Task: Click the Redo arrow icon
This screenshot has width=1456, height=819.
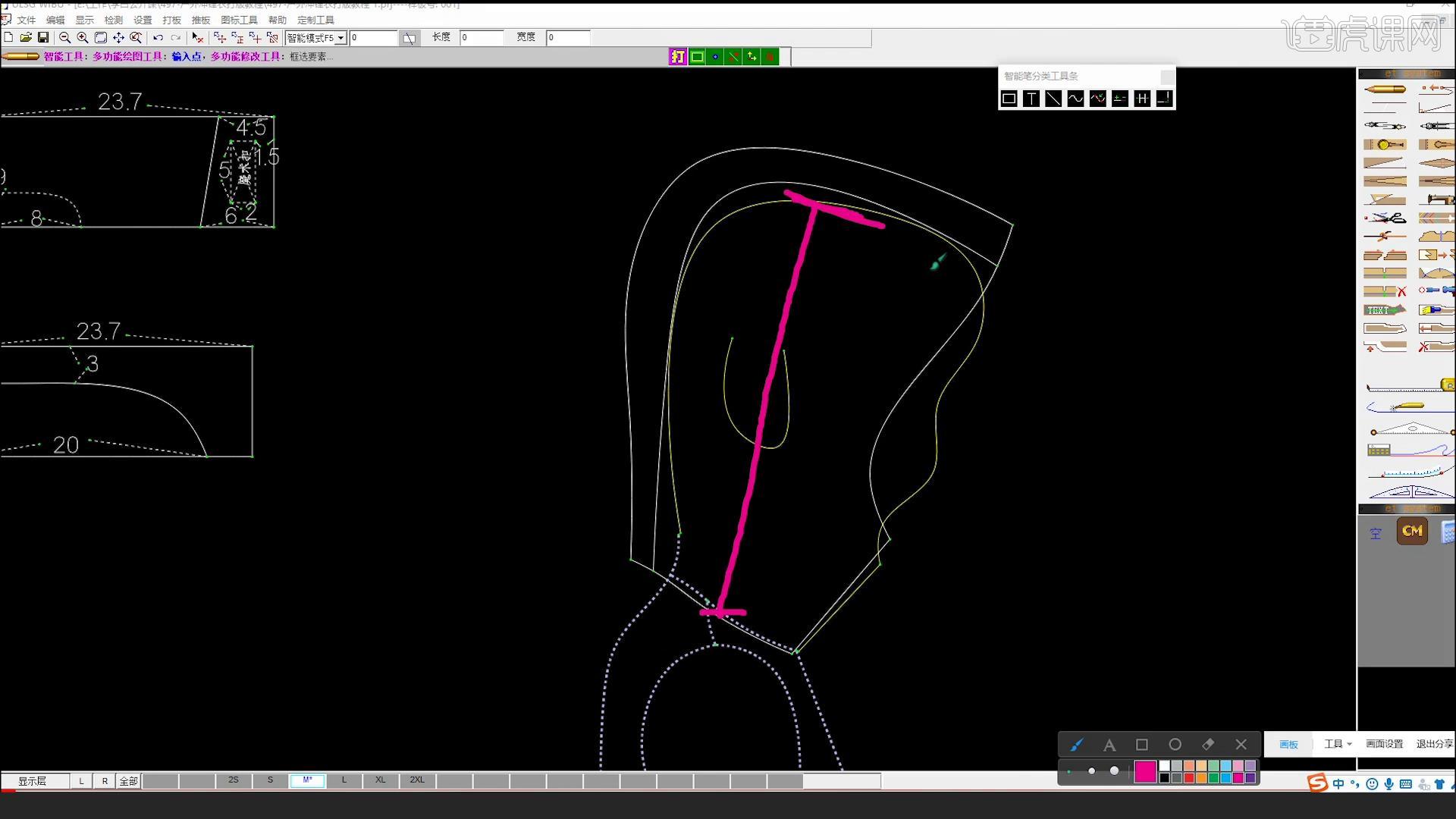Action: (x=176, y=37)
